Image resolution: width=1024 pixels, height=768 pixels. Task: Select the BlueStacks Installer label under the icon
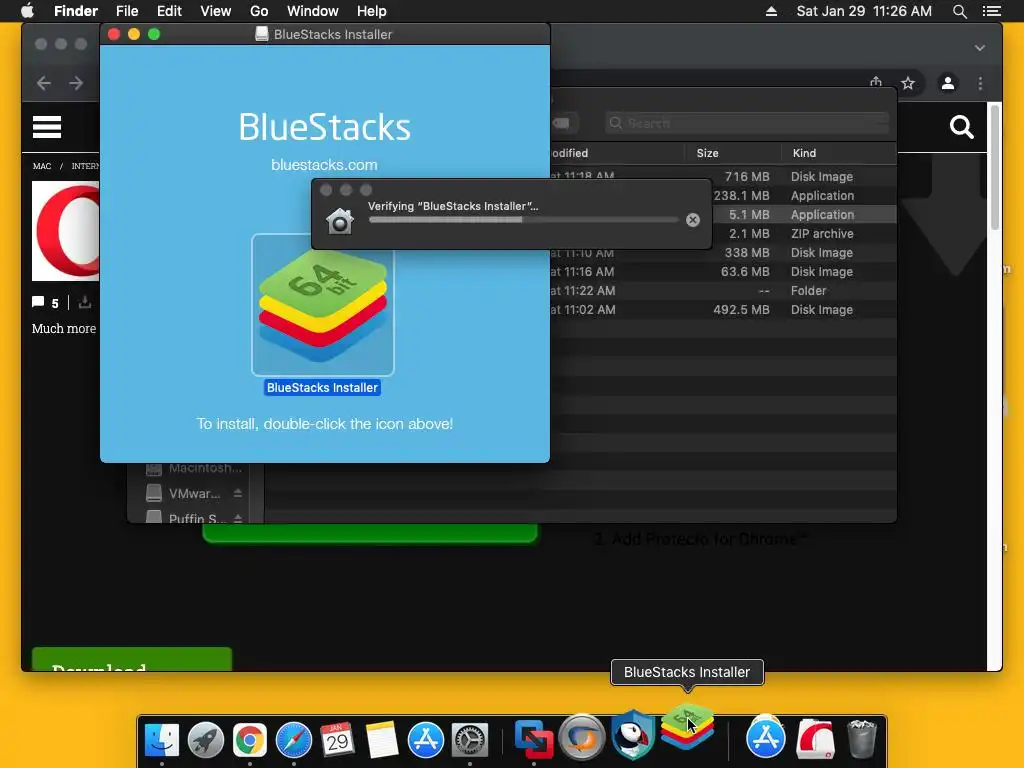pyautogui.click(x=323, y=388)
